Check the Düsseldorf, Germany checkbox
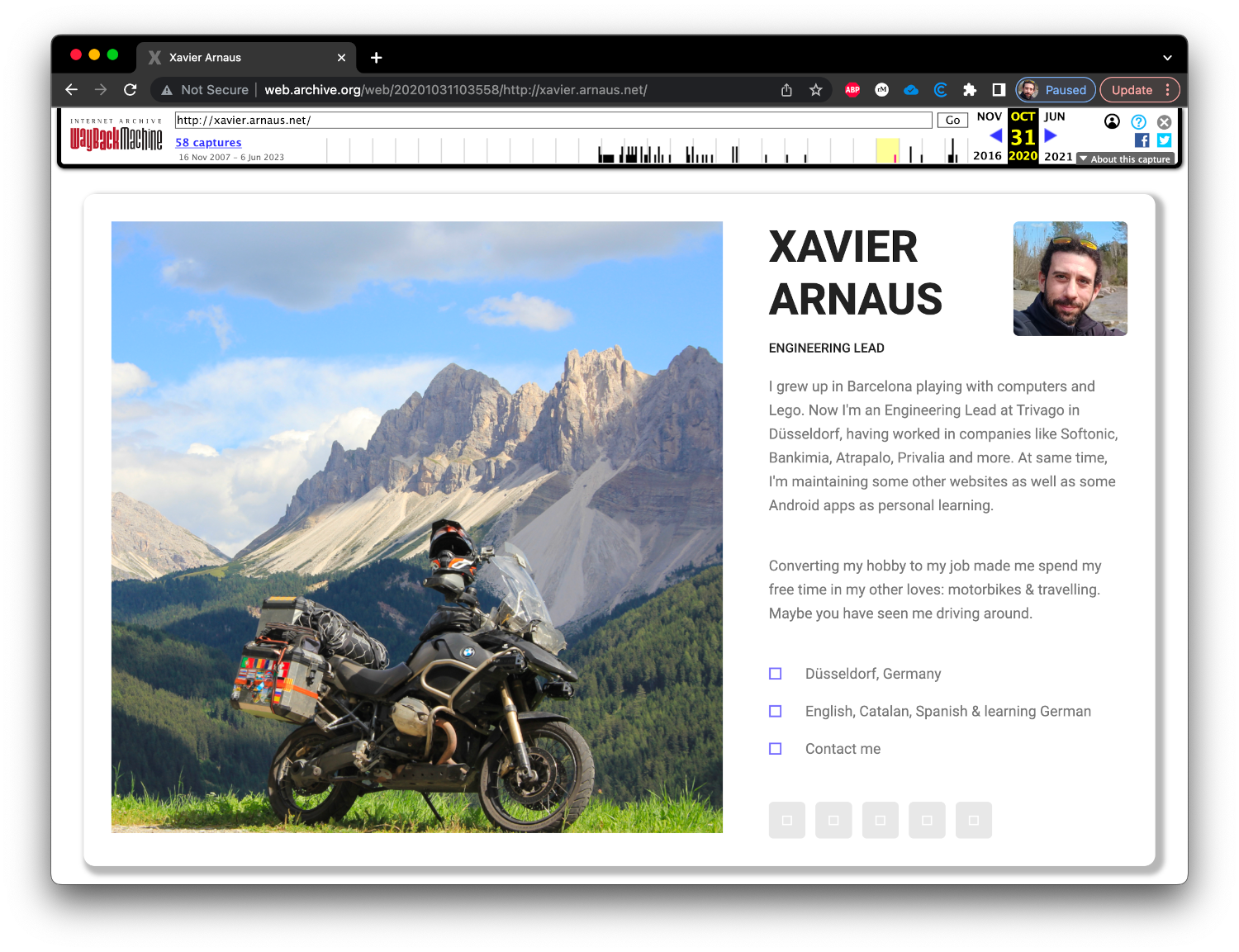This screenshot has width=1239, height=952. [x=775, y=673]
